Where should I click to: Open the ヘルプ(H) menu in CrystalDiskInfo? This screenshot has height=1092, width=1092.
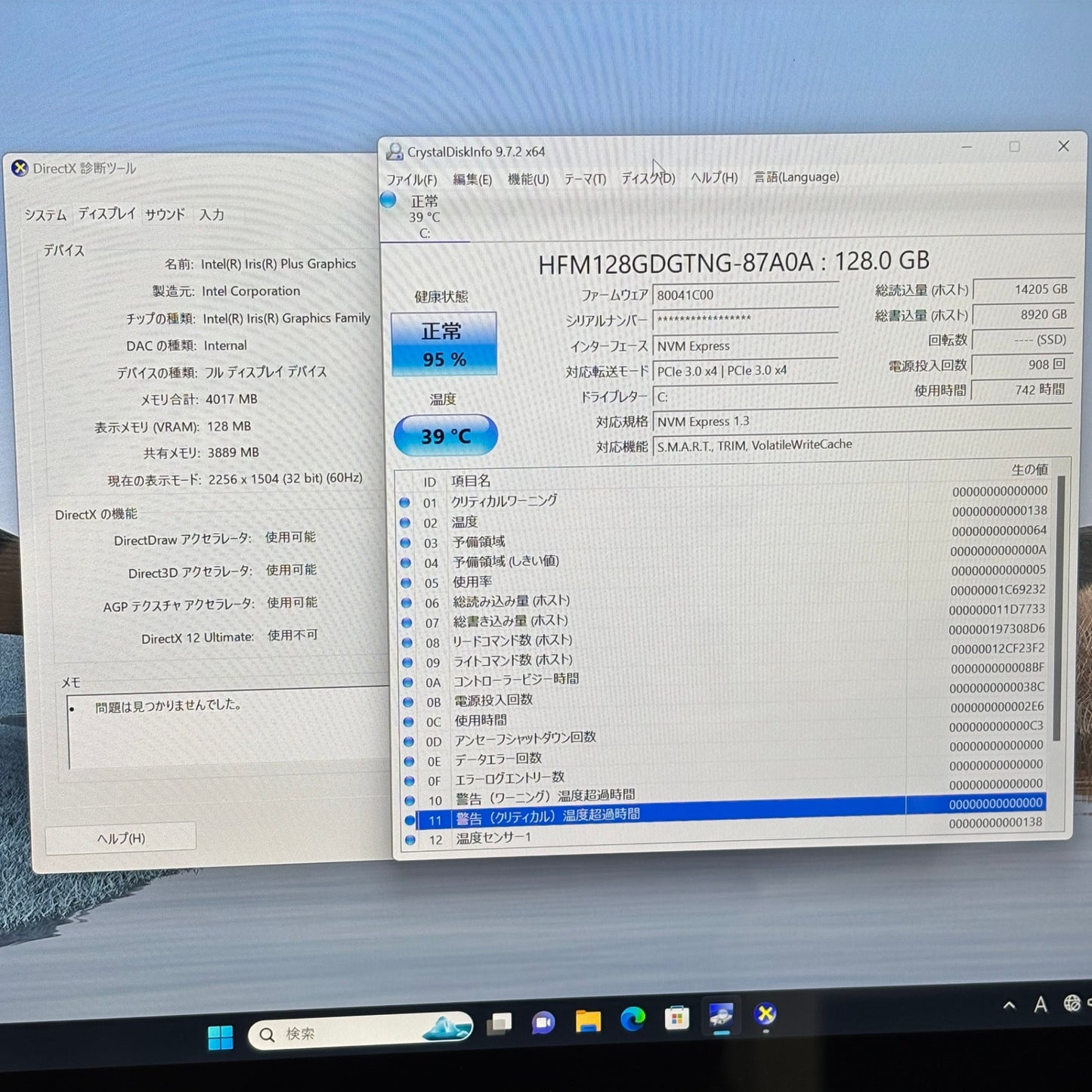click(714, 178)
